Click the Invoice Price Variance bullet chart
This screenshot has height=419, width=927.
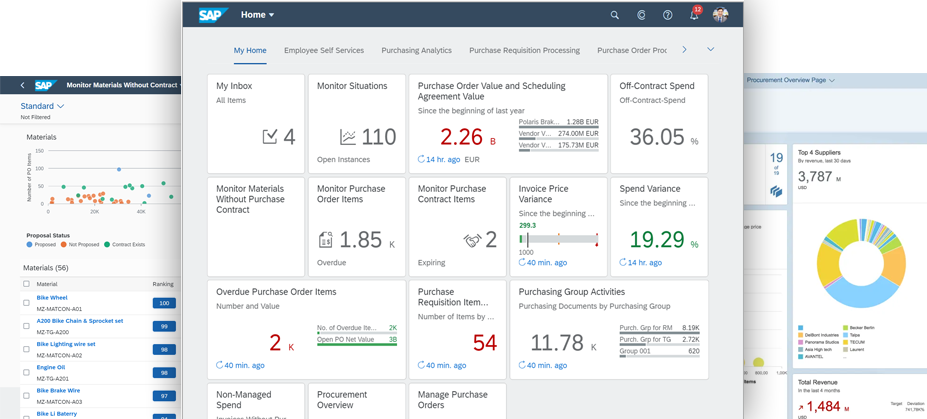(x=558, y=240)
